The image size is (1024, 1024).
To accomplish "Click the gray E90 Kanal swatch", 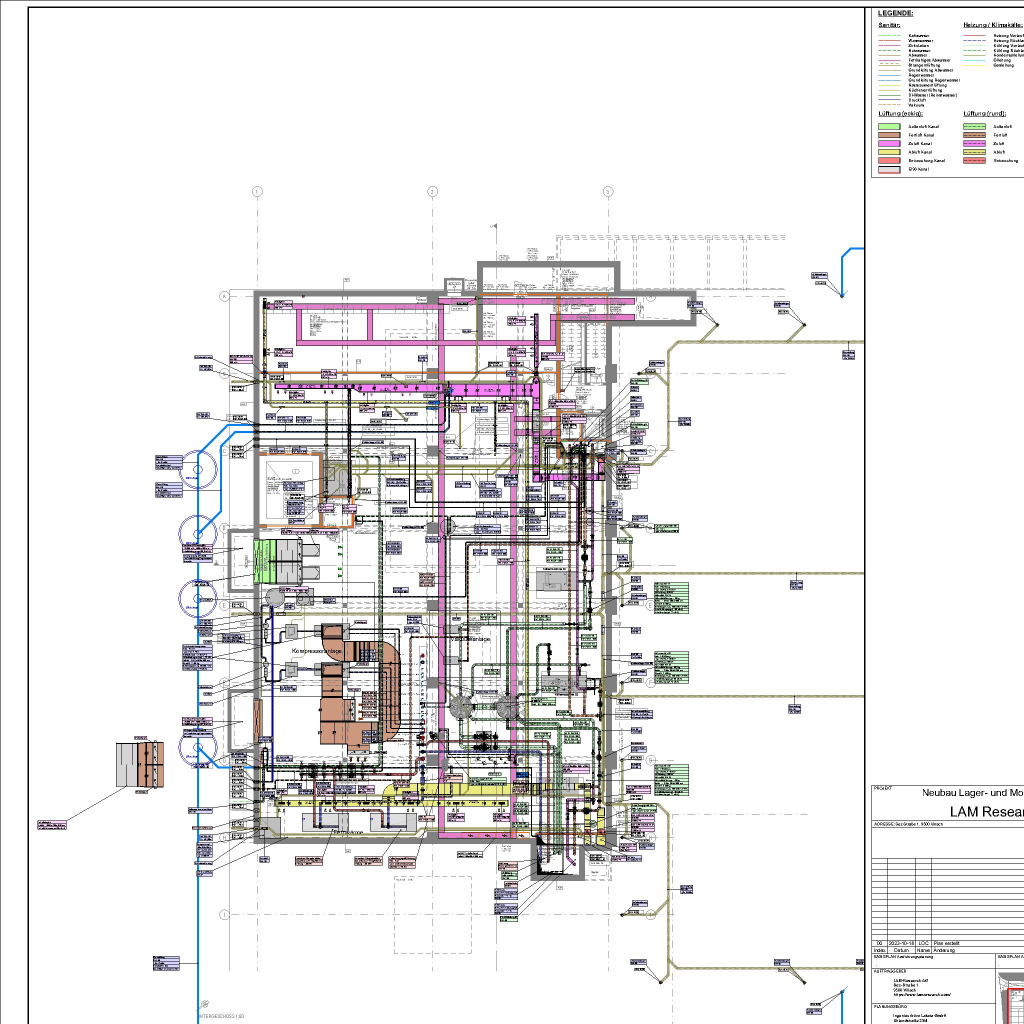I will tap(890, 170).
